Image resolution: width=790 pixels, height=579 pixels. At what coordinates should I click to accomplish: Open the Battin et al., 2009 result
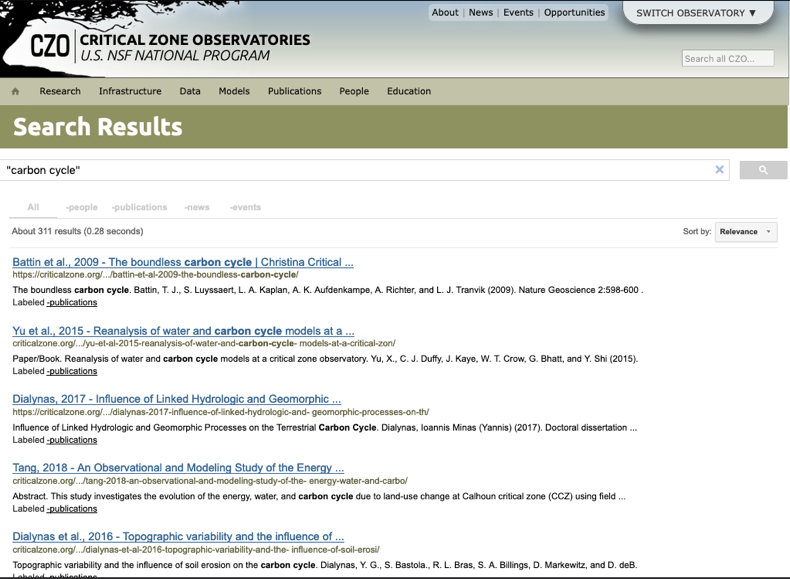[x=182, y=262]
